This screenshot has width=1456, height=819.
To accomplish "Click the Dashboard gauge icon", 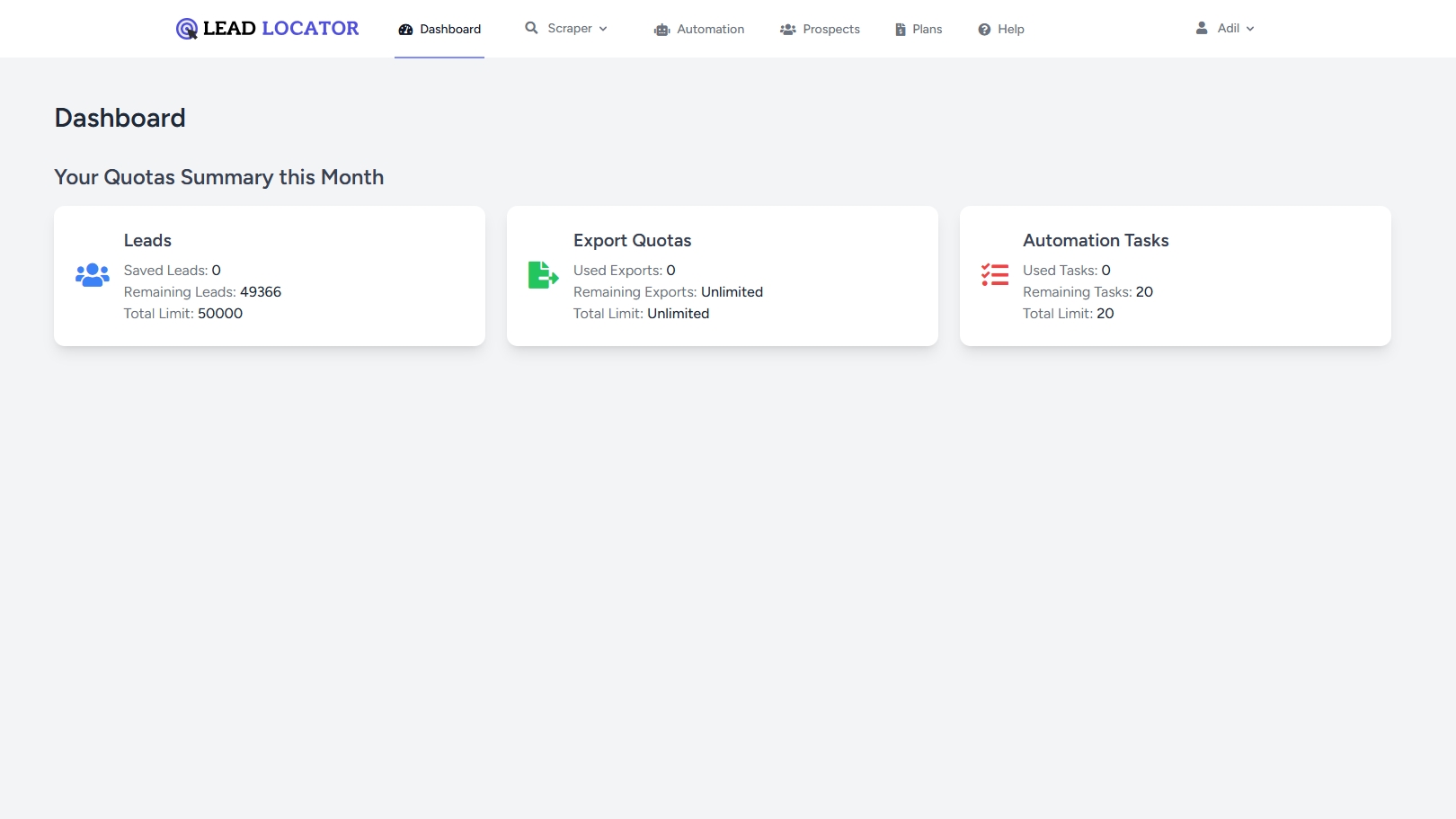I will tap(405, 30).
